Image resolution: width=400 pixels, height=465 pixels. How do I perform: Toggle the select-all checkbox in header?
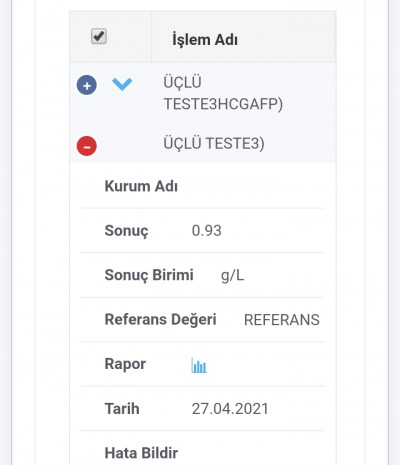pos(99,36)
